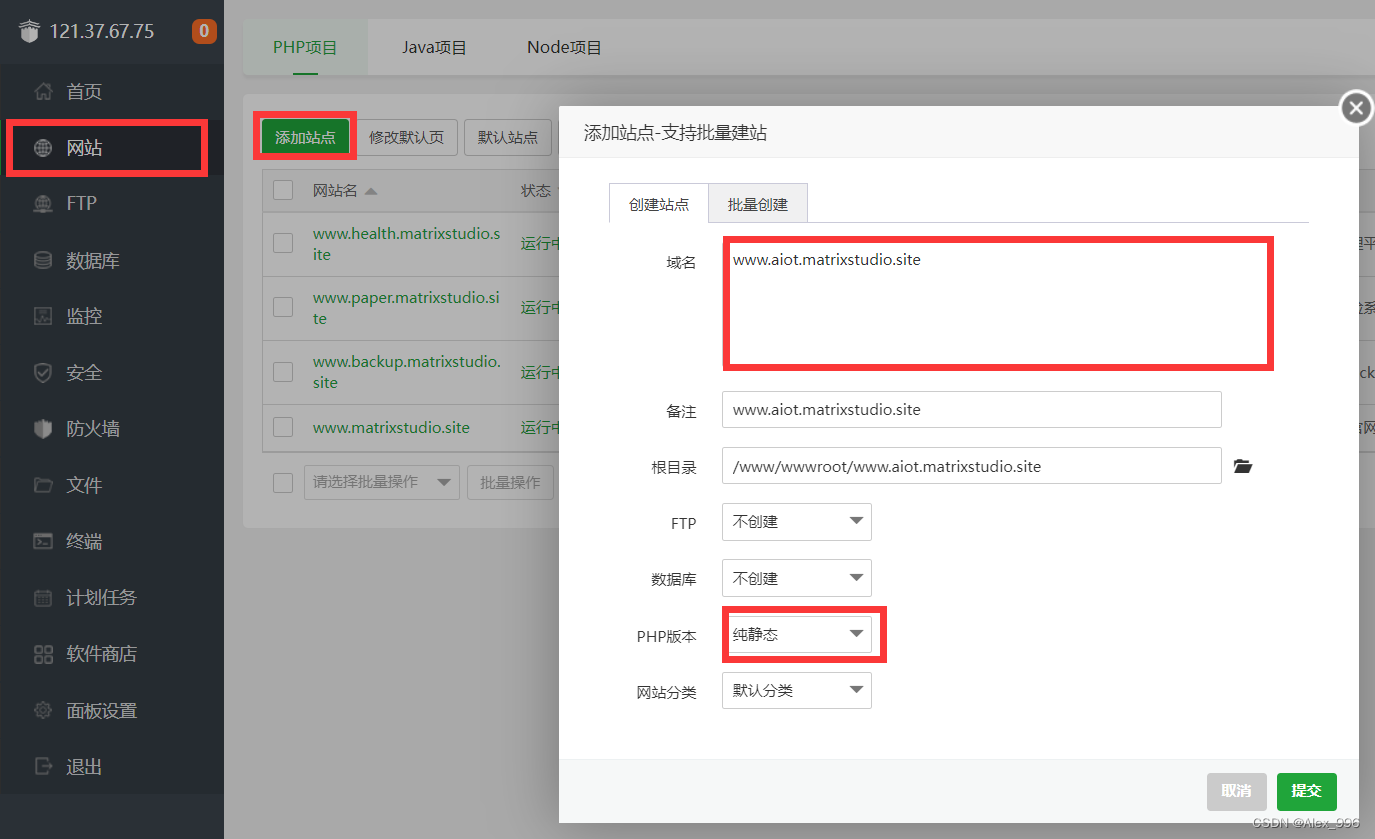
Task: Click the globe icon beside 网站
Action: coord(43,148)
